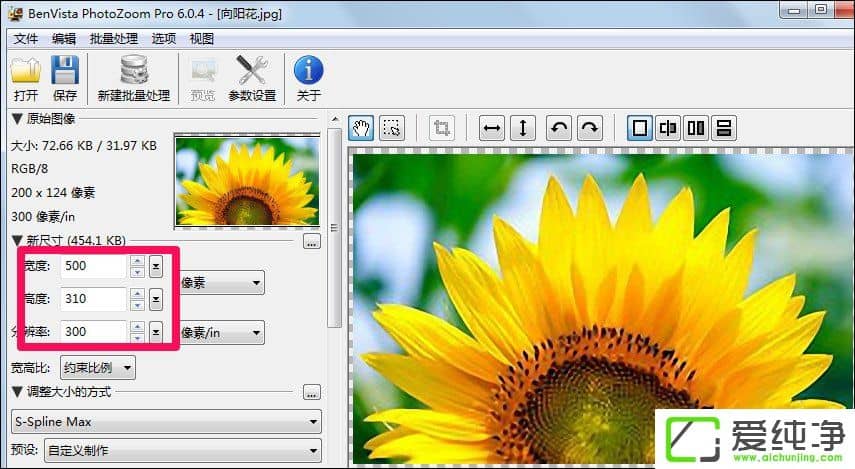Open the 视图 menu
Image resolution: width=855 pixels, height=469 pixels.
202,39
